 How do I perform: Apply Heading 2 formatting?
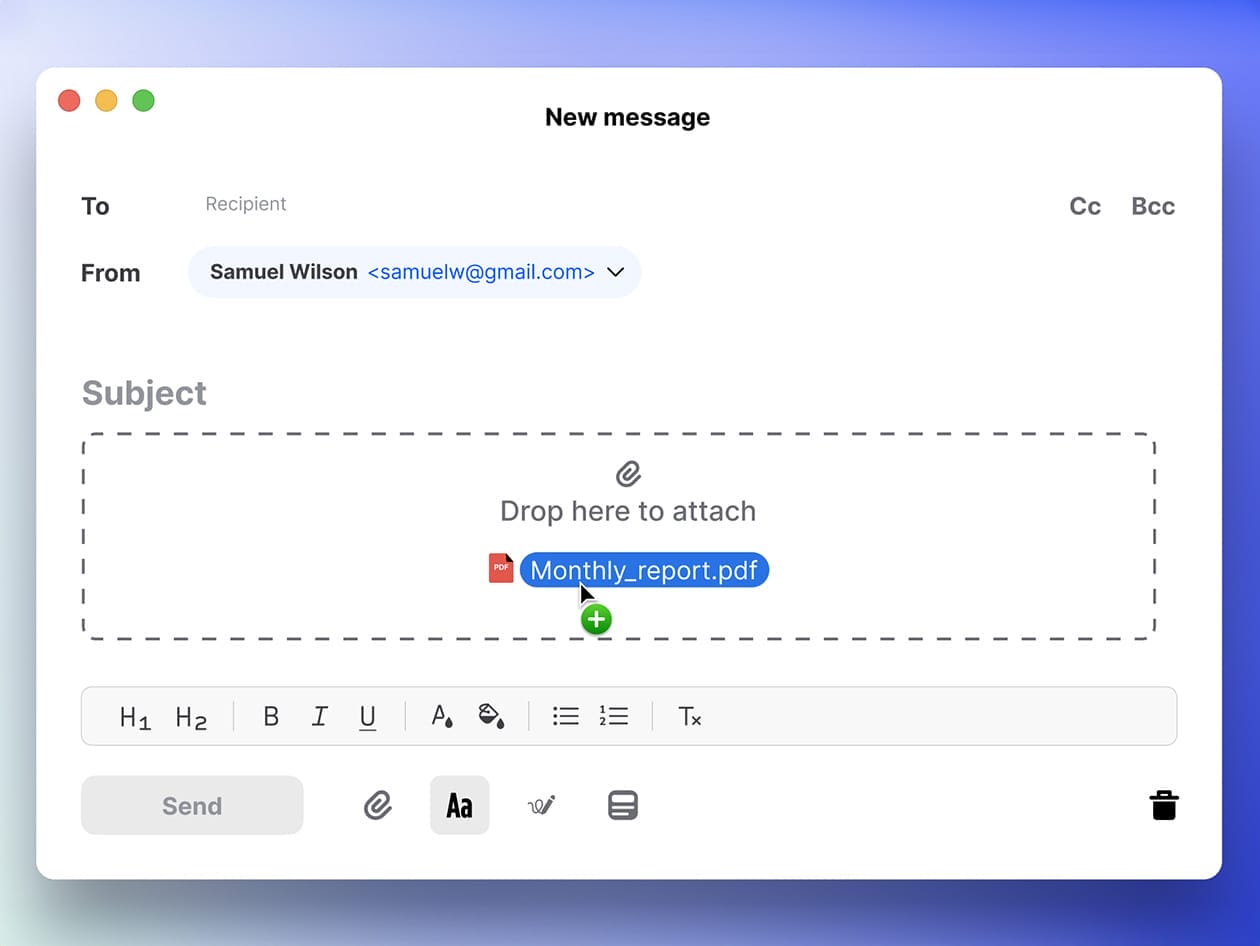click(191, 717)
